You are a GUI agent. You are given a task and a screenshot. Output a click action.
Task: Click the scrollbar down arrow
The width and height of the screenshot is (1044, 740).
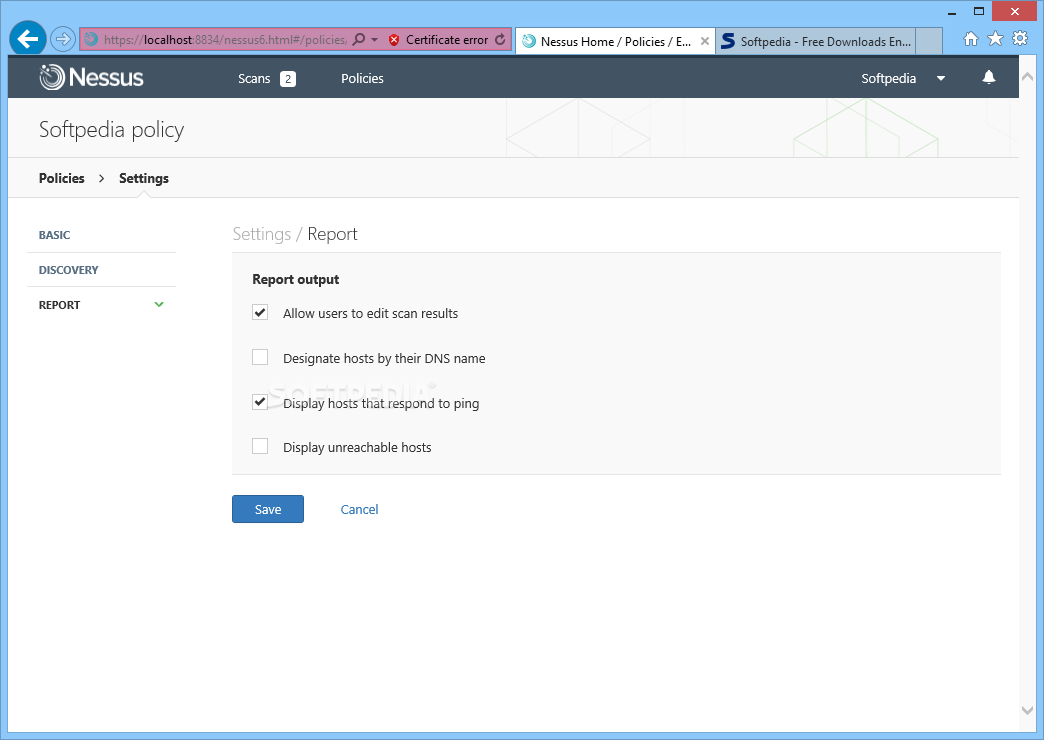1027,710
